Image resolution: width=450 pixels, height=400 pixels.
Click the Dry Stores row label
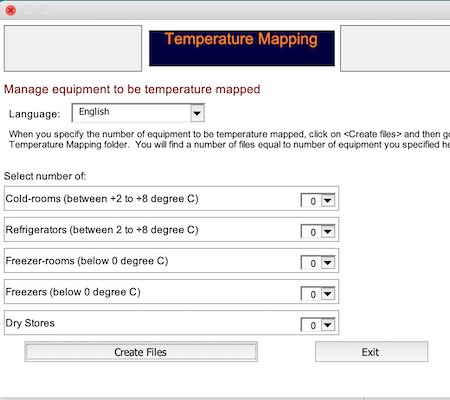point(30,323)
